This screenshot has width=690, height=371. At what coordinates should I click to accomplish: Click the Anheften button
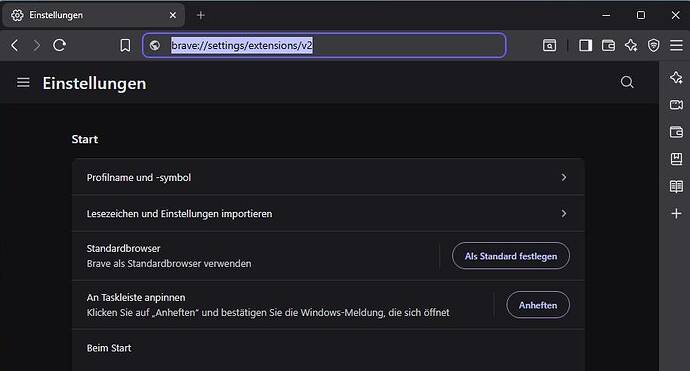tap(538, 305)
